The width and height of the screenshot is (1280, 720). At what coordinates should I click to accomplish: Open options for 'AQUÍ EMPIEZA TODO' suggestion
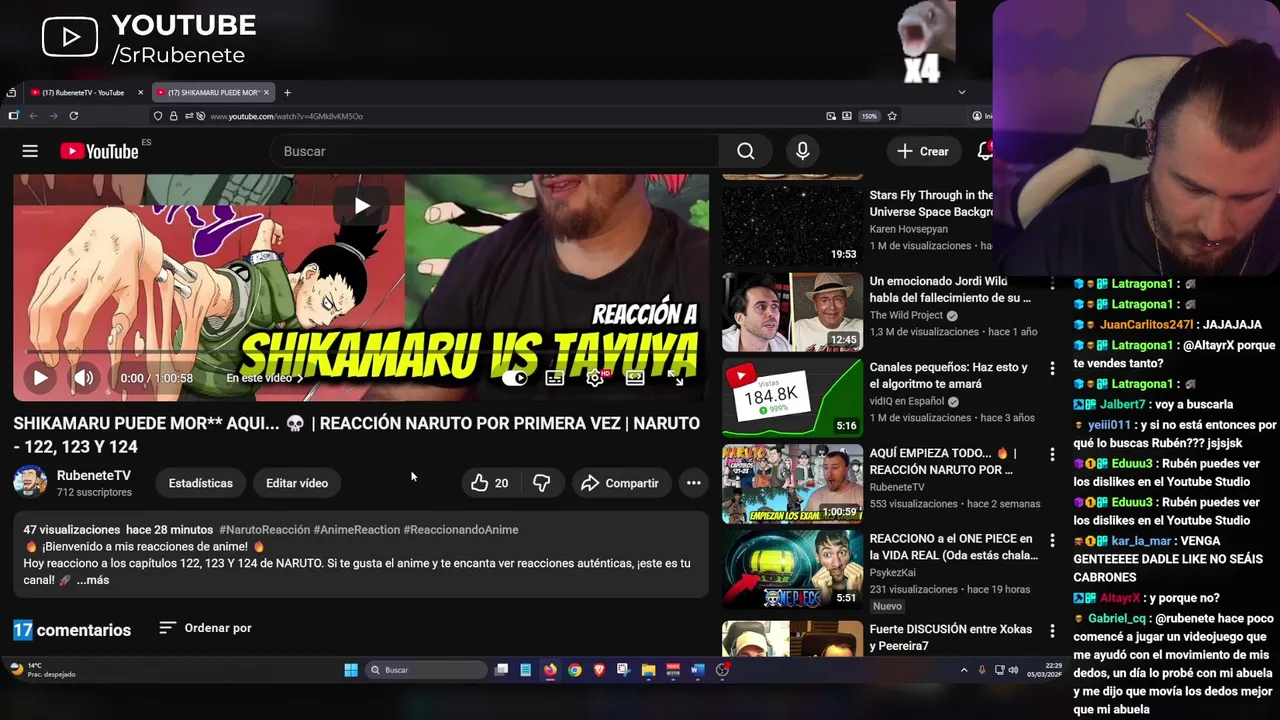[1052, 454]
